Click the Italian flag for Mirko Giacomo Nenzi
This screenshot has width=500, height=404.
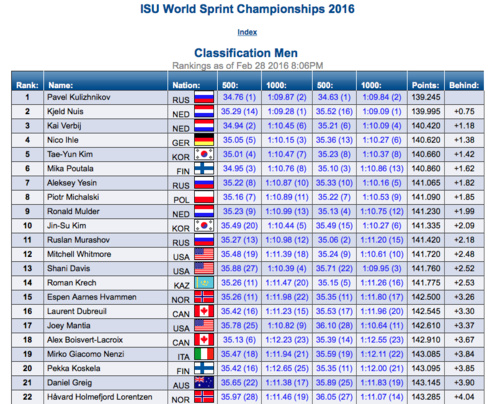tap(204, 354)
